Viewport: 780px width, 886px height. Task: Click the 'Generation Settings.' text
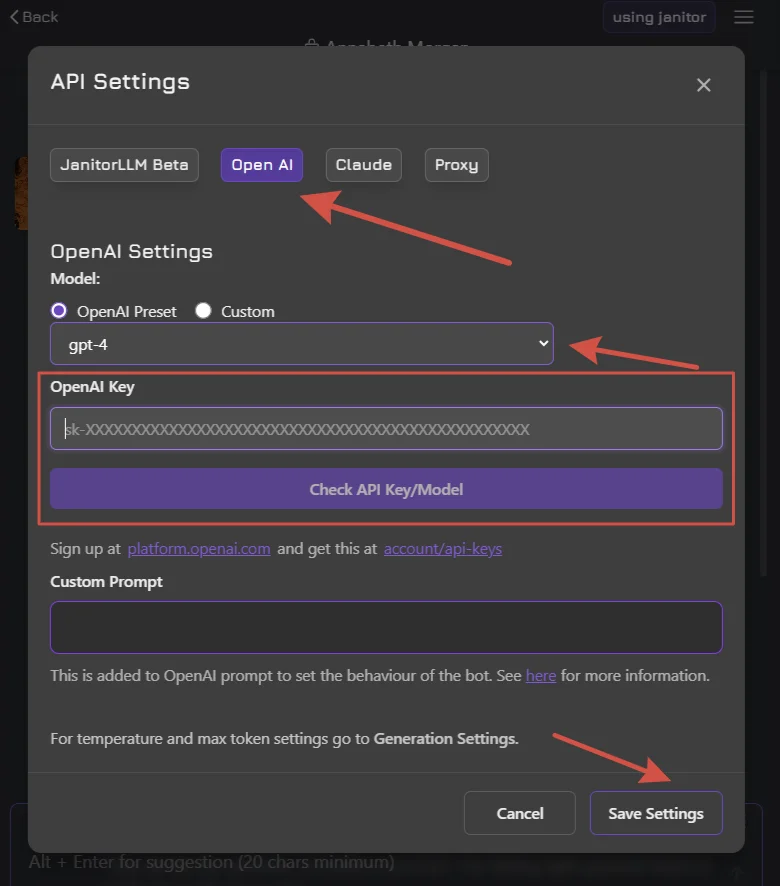(x=446, y=739)
